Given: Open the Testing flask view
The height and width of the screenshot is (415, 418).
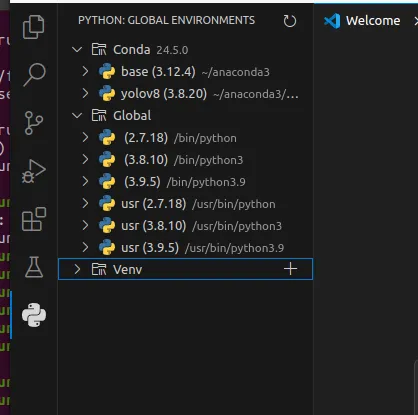Looking at the screenshot, I should [x=34, y=267].
